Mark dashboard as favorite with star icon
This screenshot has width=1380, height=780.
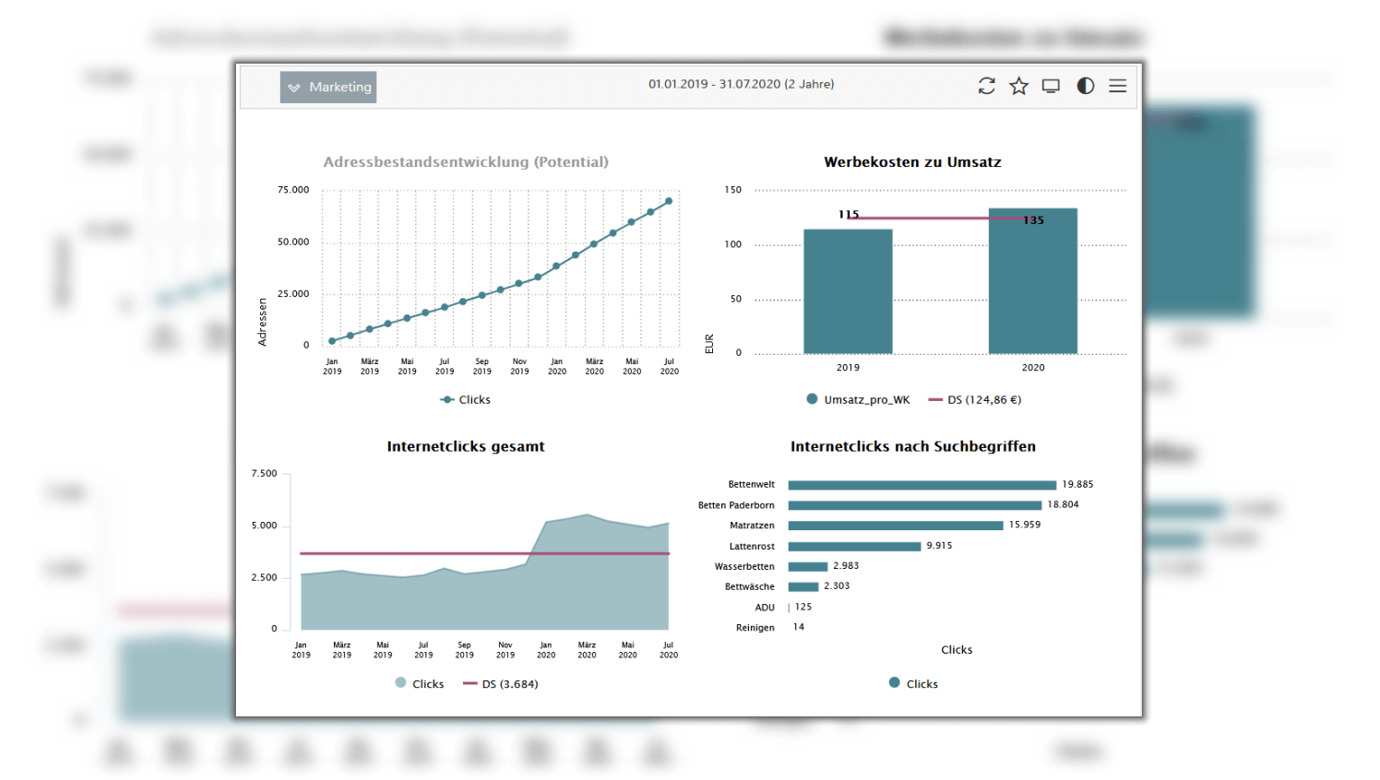pyautogui.click(x=1018, y=86)
